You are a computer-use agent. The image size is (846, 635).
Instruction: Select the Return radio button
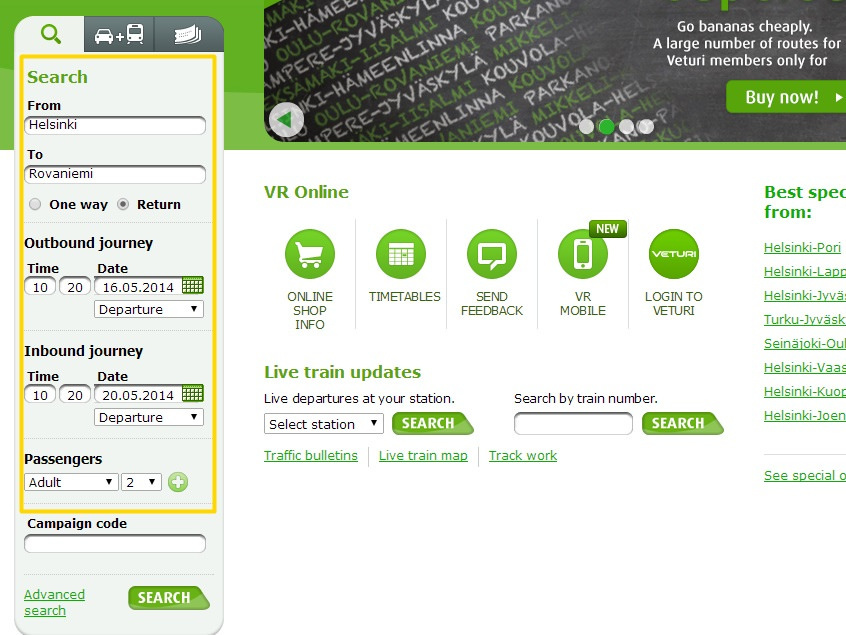(123, 204)
